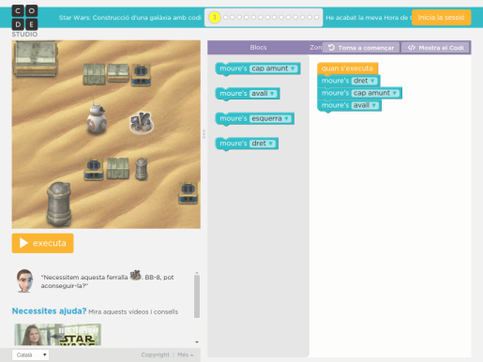
Task: Jump to the second puzzle stage dot
Action: [226, 17]
